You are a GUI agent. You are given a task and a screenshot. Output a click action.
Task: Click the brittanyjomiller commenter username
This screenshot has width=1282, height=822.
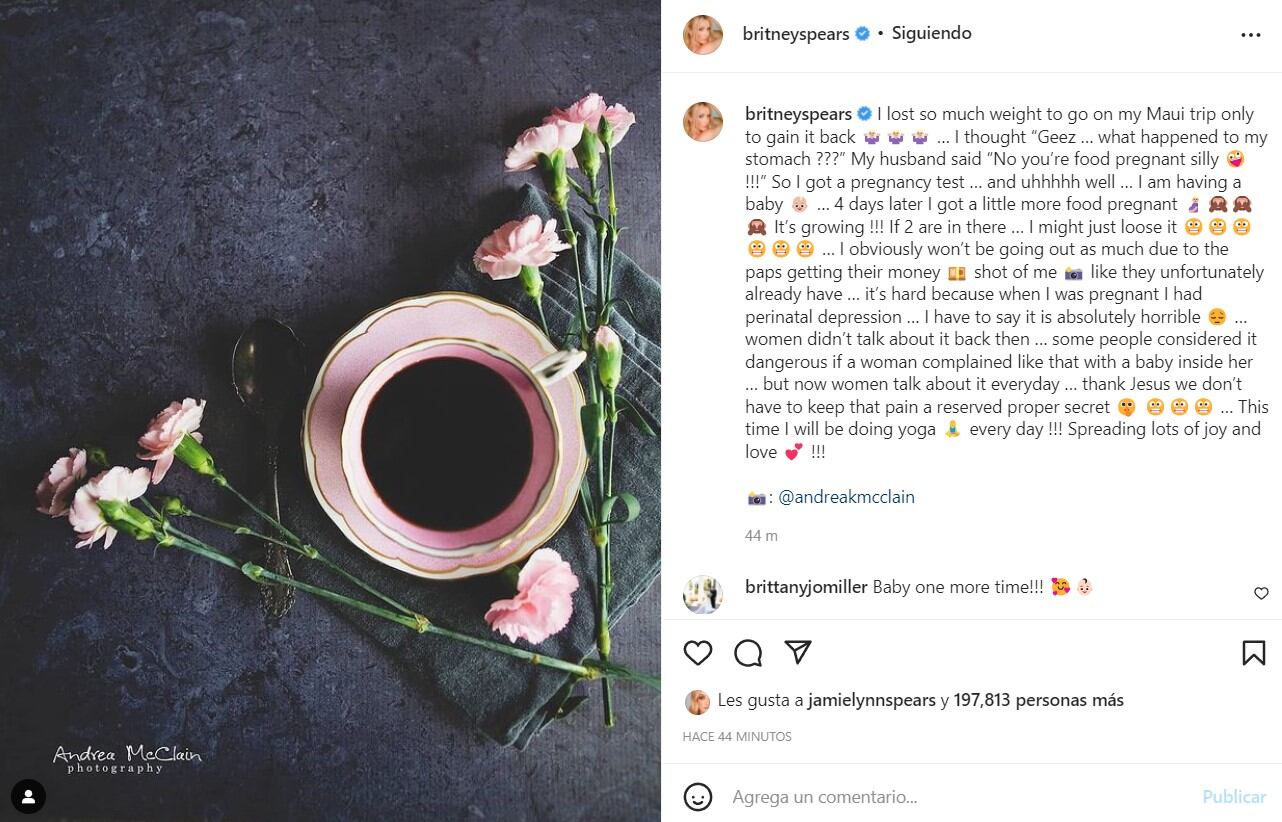(806, 587)
